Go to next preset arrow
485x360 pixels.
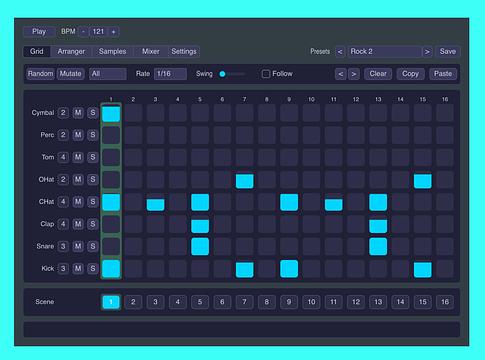tap(427, 52)
